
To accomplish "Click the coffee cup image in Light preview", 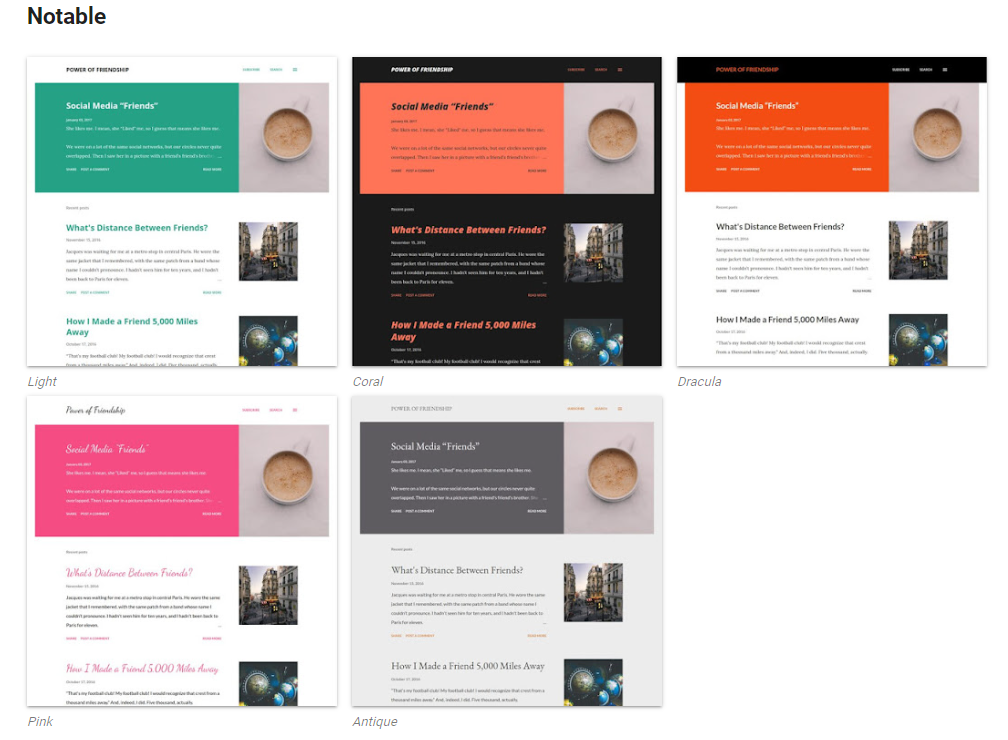I will 284,137.
